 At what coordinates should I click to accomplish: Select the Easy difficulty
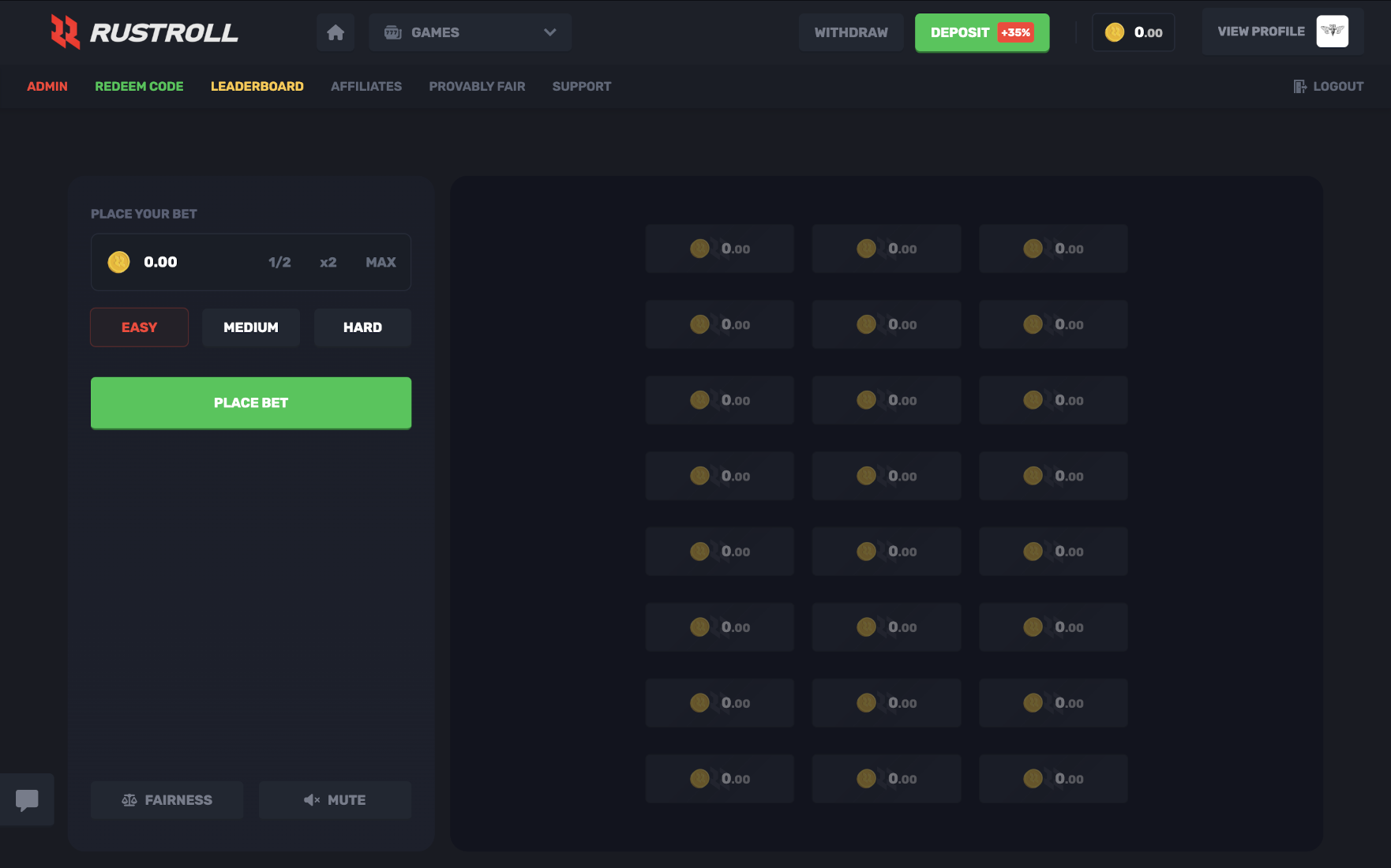(x=139, y=327)
